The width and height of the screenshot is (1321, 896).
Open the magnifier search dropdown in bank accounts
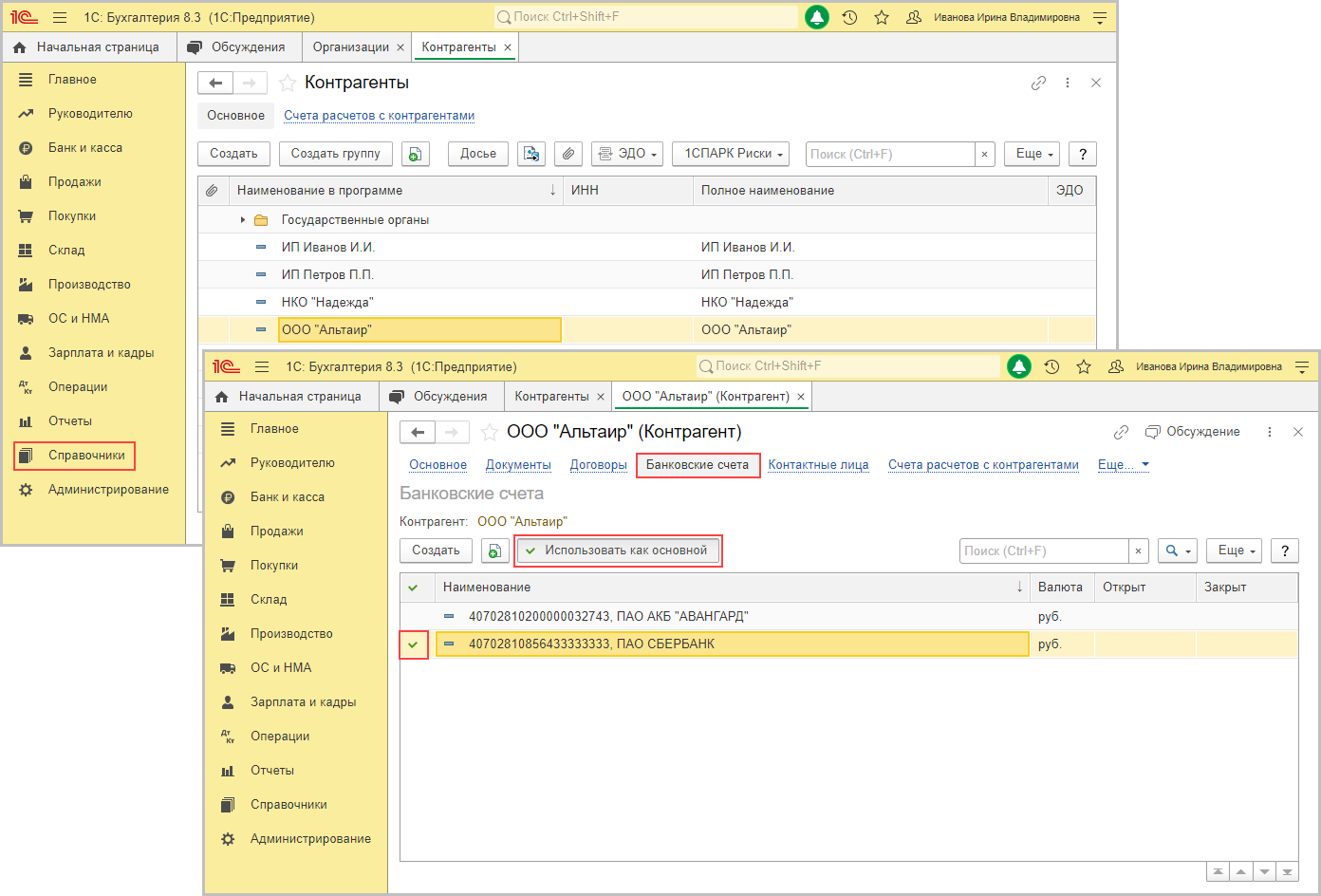[1177, 551]
